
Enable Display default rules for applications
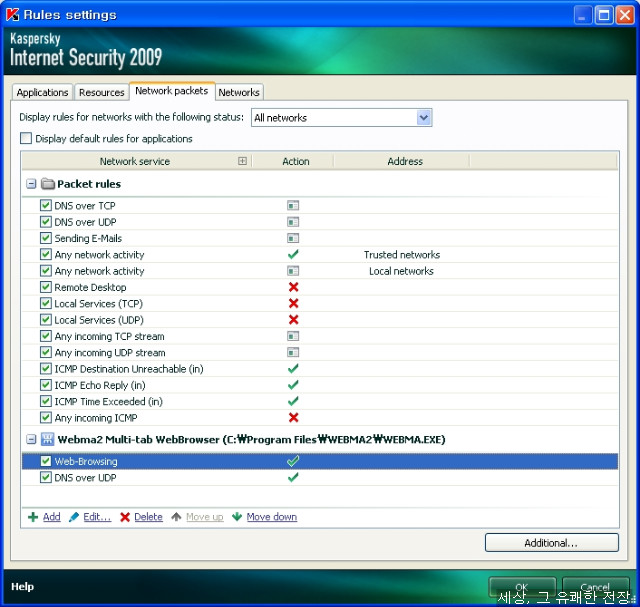(26, 138)
